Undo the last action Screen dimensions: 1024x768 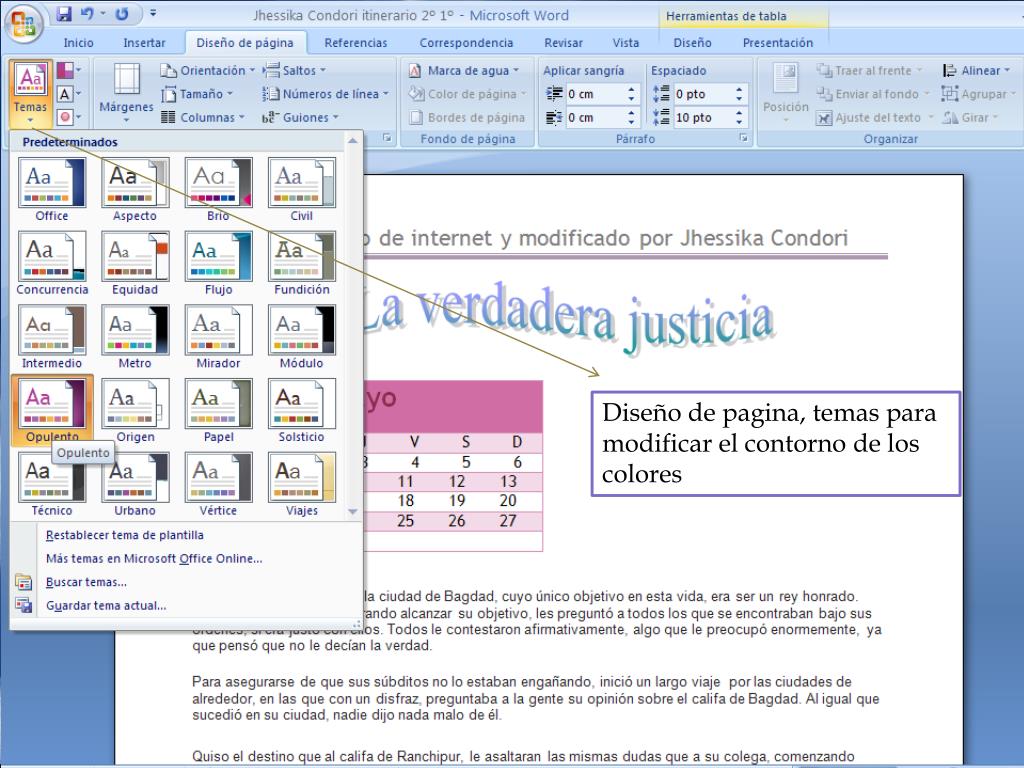tap(87, 14)
